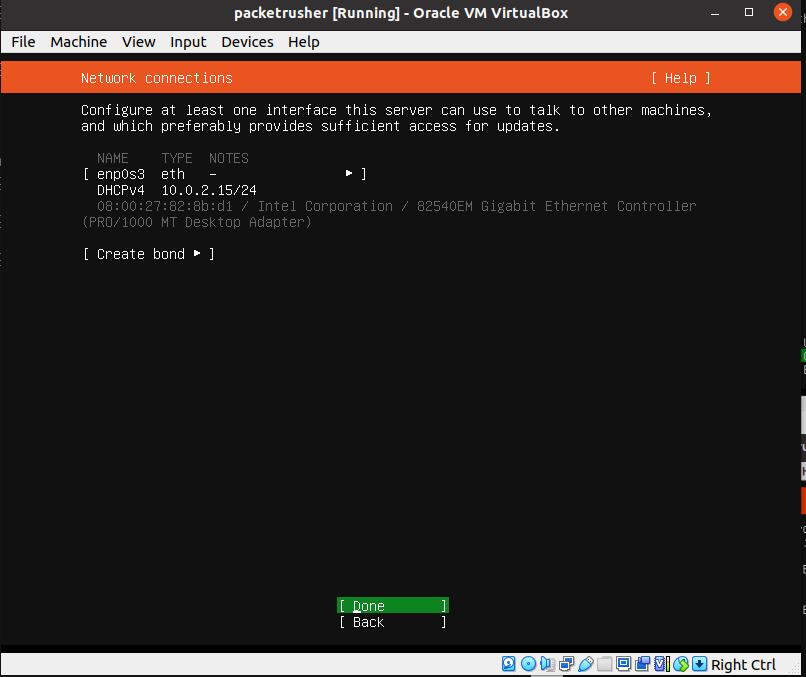Image resolution: width=806 pixels, height=677 pixels.
Task: Click the keyboard capture arrow icon
Action: click(x=699, y=664)
